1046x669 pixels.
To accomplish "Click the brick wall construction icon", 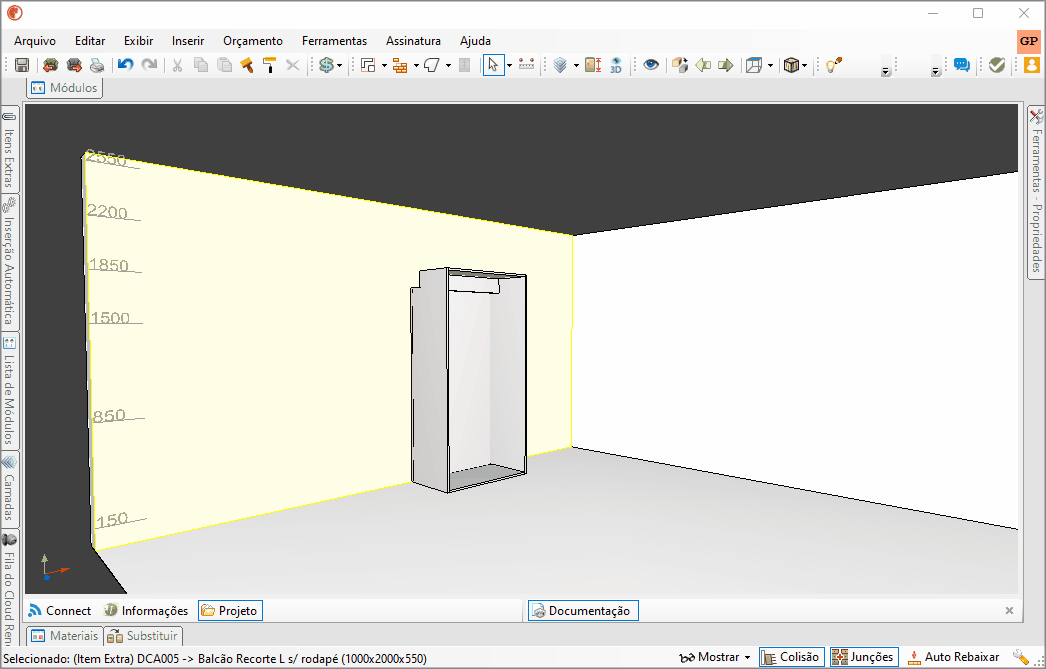I will click(400, 65).
